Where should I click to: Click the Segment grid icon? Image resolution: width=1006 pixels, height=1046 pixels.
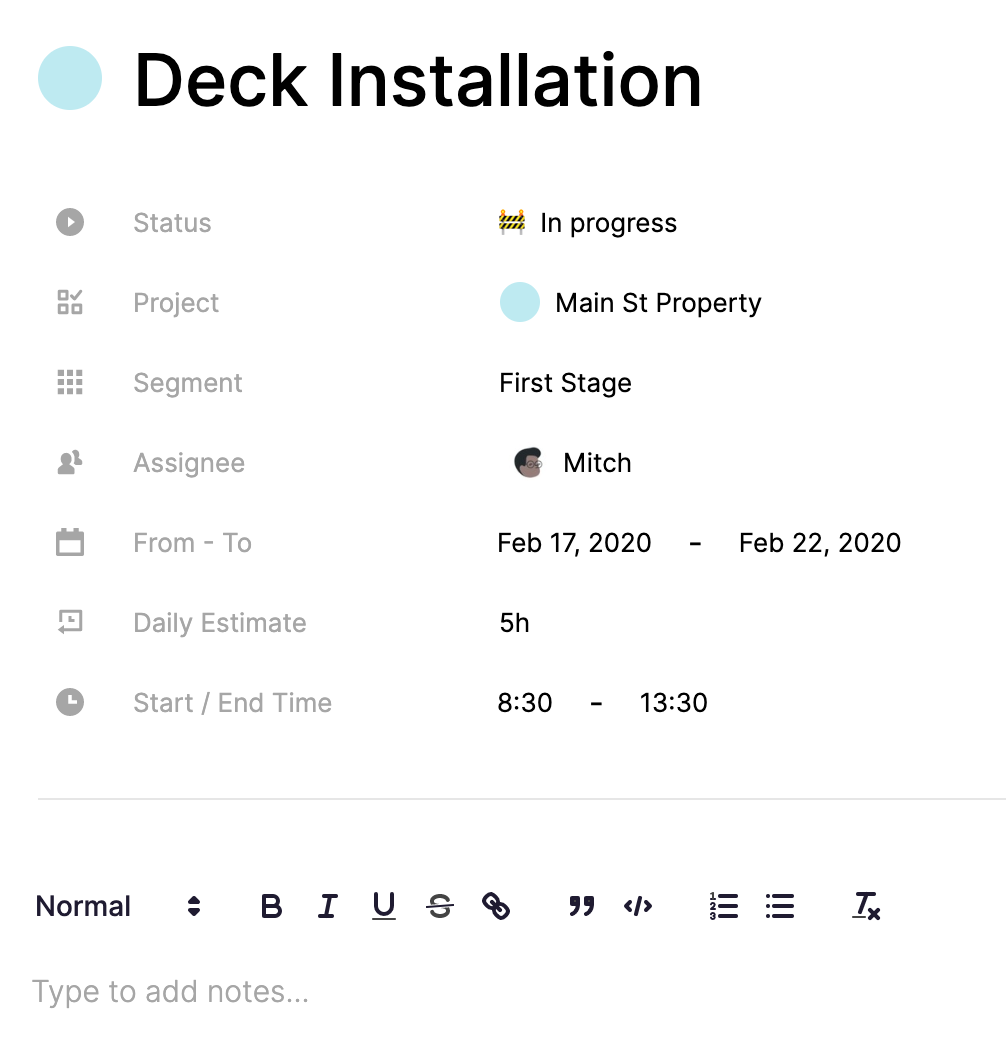pyautogui.click(x=69, y=382)
